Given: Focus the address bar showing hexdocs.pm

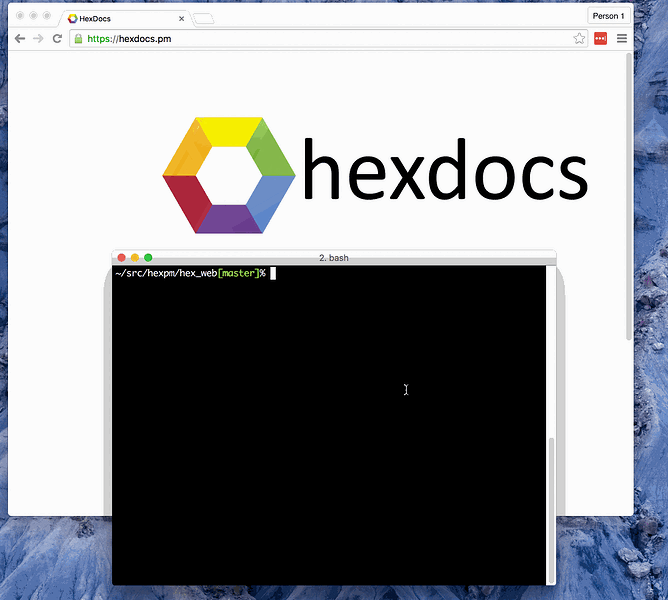Looking at the screenshot, I should (328, 39).
